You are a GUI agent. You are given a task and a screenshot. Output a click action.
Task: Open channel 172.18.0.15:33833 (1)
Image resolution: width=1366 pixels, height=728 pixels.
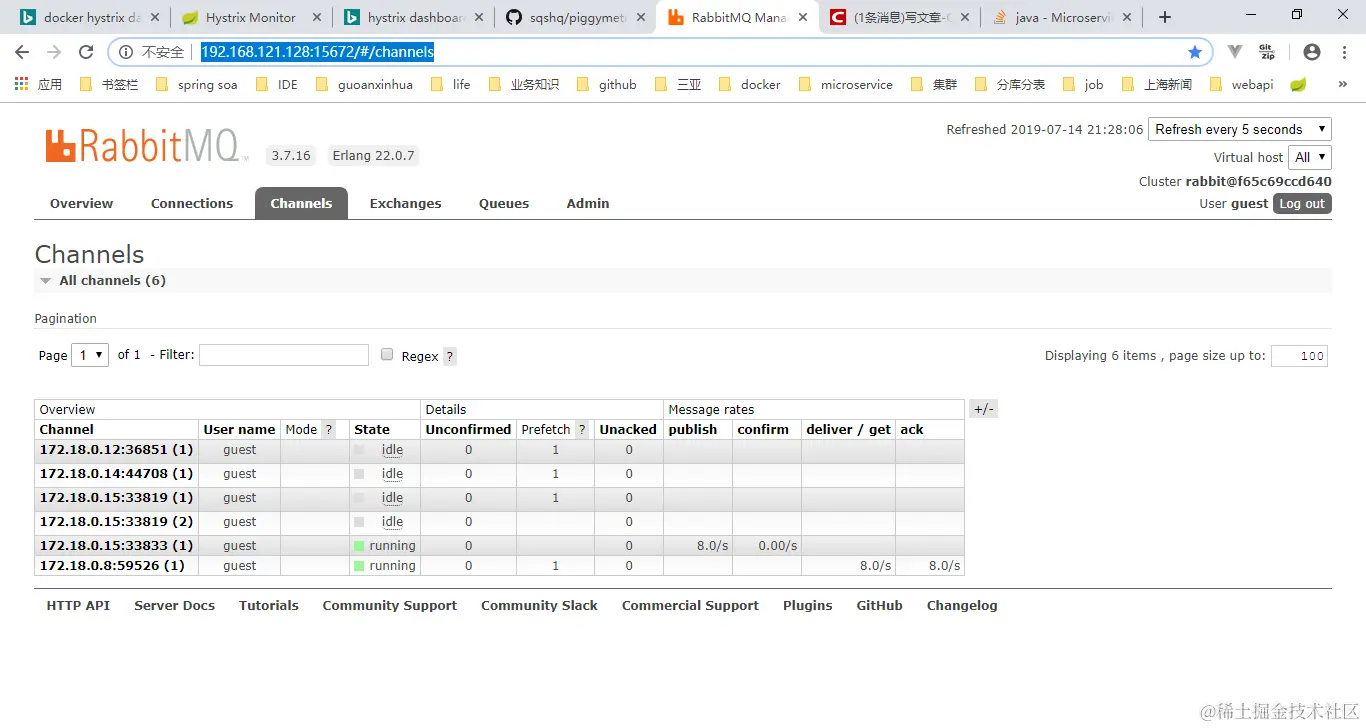116,546
